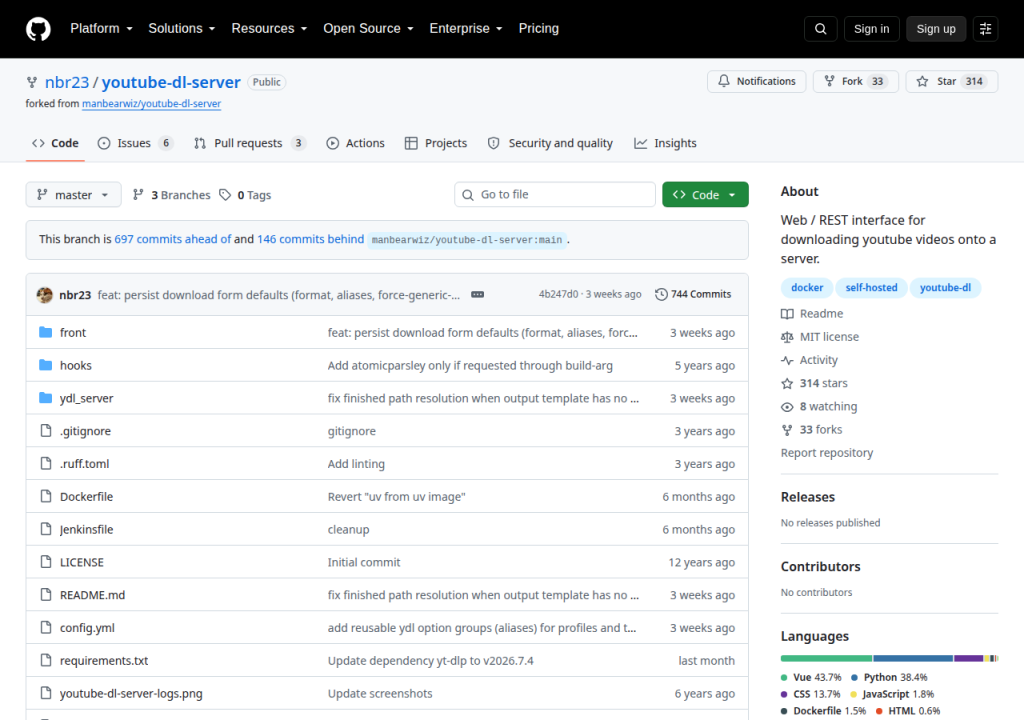Star the repository with the Star button
1024x720 pixels.
point(952,81)
